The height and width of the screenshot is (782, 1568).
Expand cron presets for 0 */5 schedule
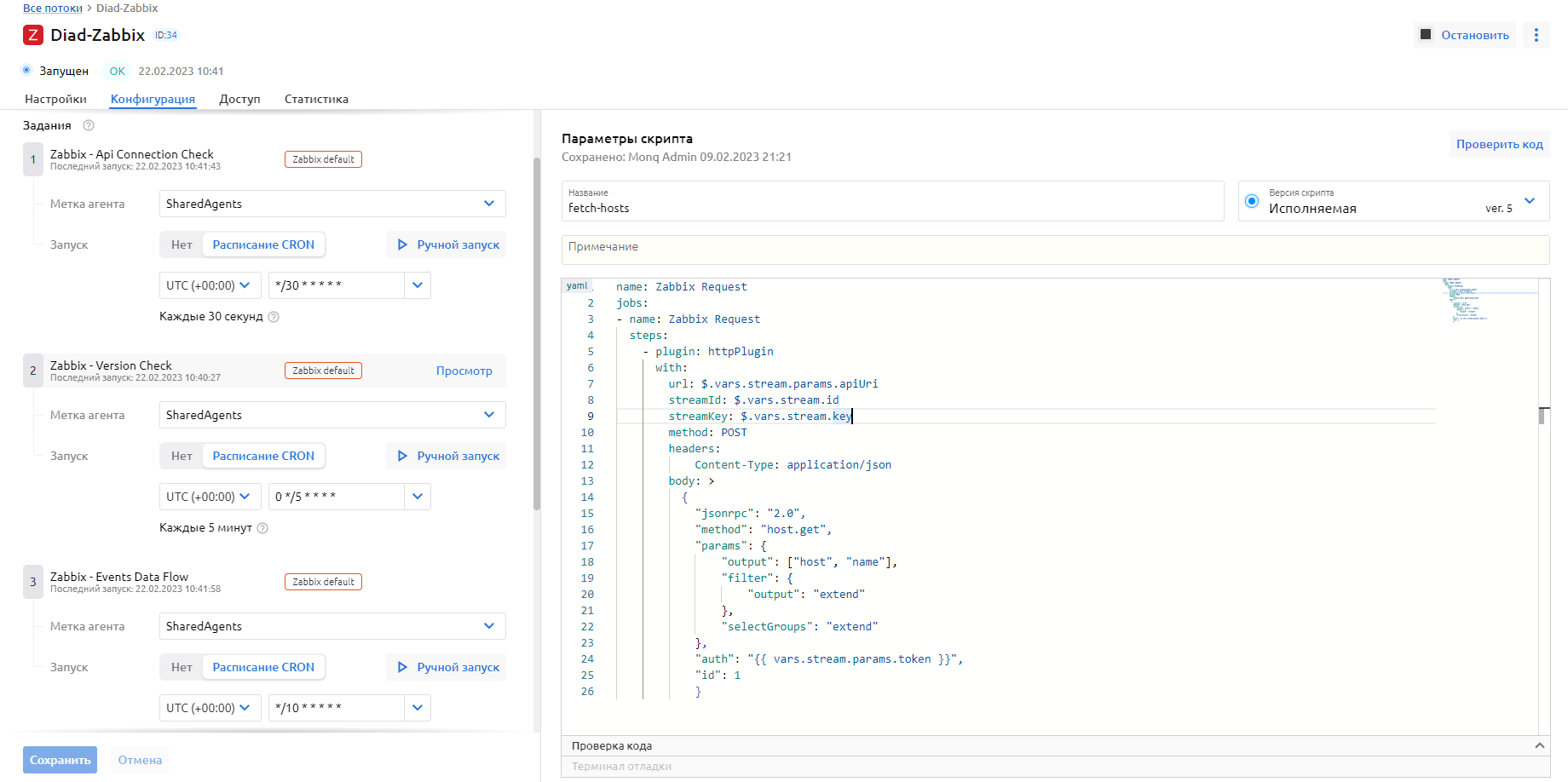tap(418, 497)
